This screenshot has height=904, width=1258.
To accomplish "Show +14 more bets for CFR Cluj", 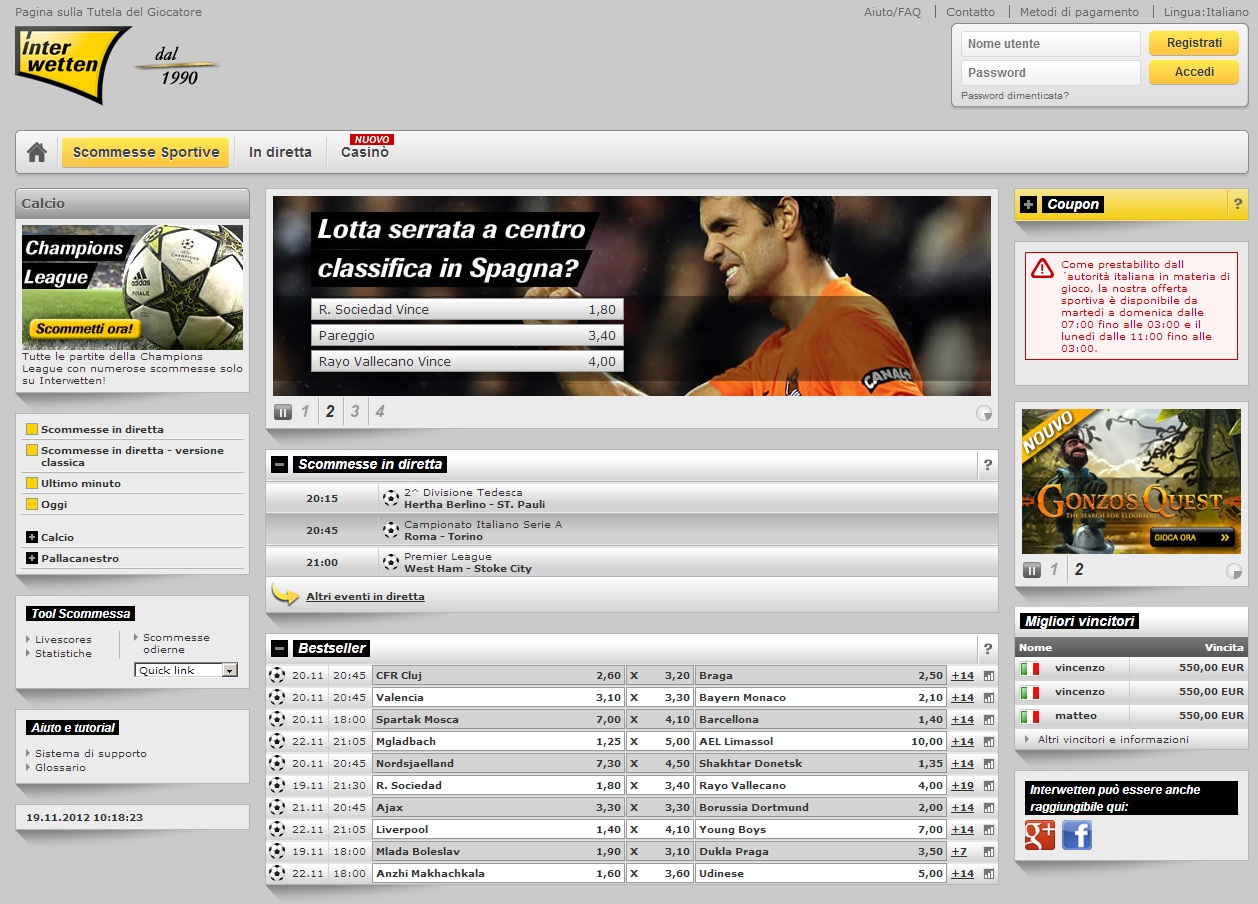I will 962,676.
